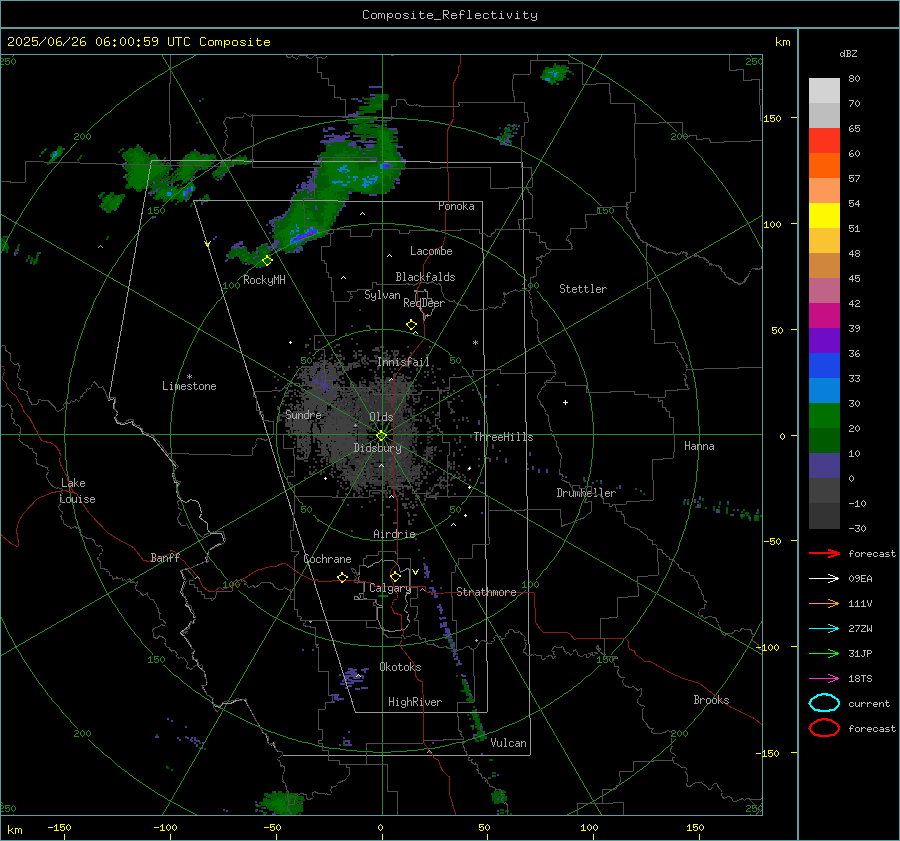
Task: Select the orange 111V arrow legend icon
Action: click(x=824, y=603)
